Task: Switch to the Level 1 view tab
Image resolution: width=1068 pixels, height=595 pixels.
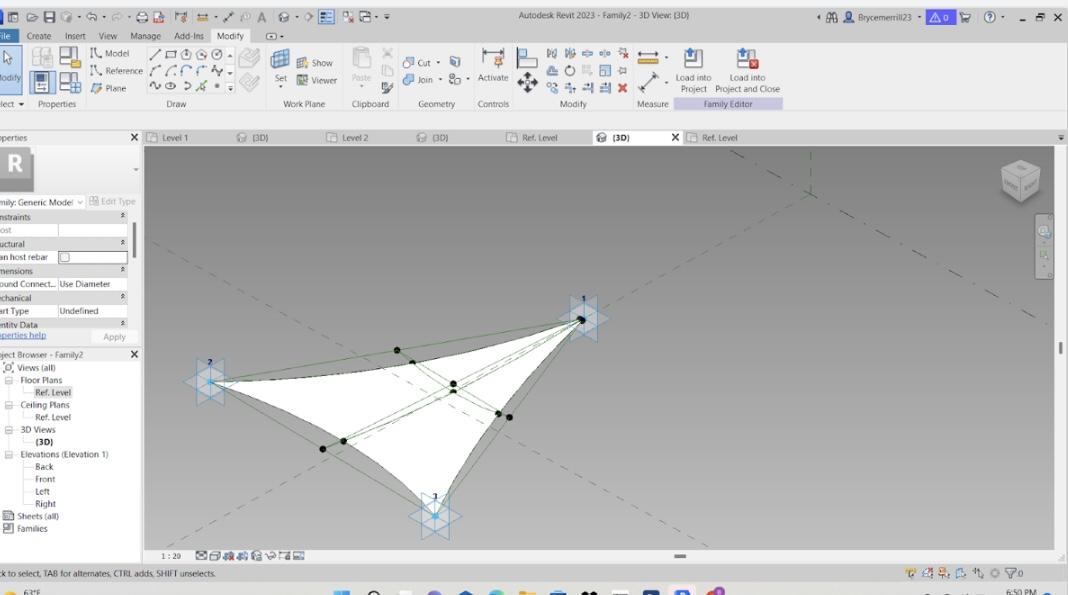Action: pos(176,138)
